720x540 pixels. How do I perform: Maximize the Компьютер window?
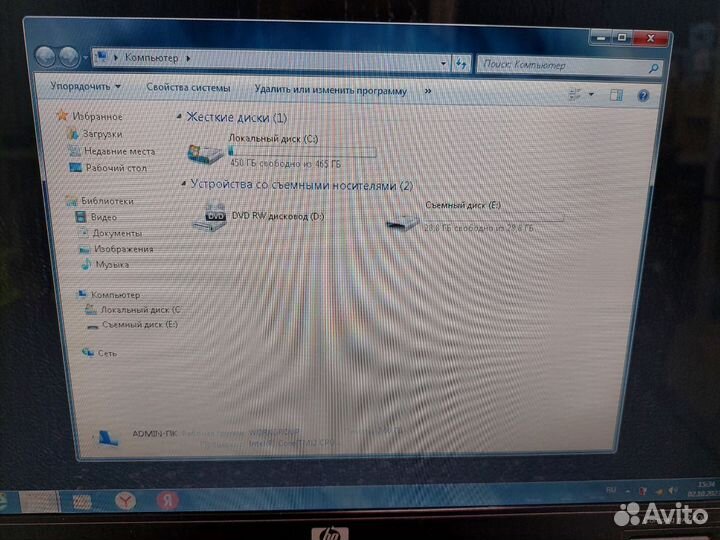coord(622,37)
